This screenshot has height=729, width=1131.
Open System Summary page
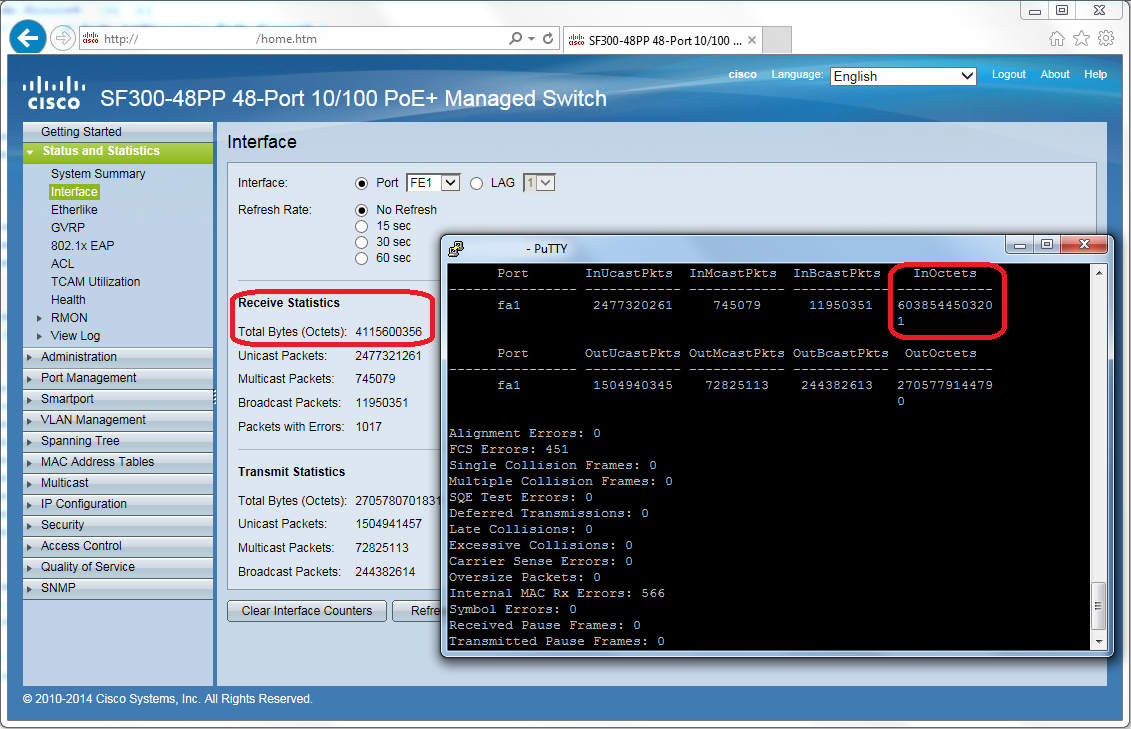coord(98,174)
